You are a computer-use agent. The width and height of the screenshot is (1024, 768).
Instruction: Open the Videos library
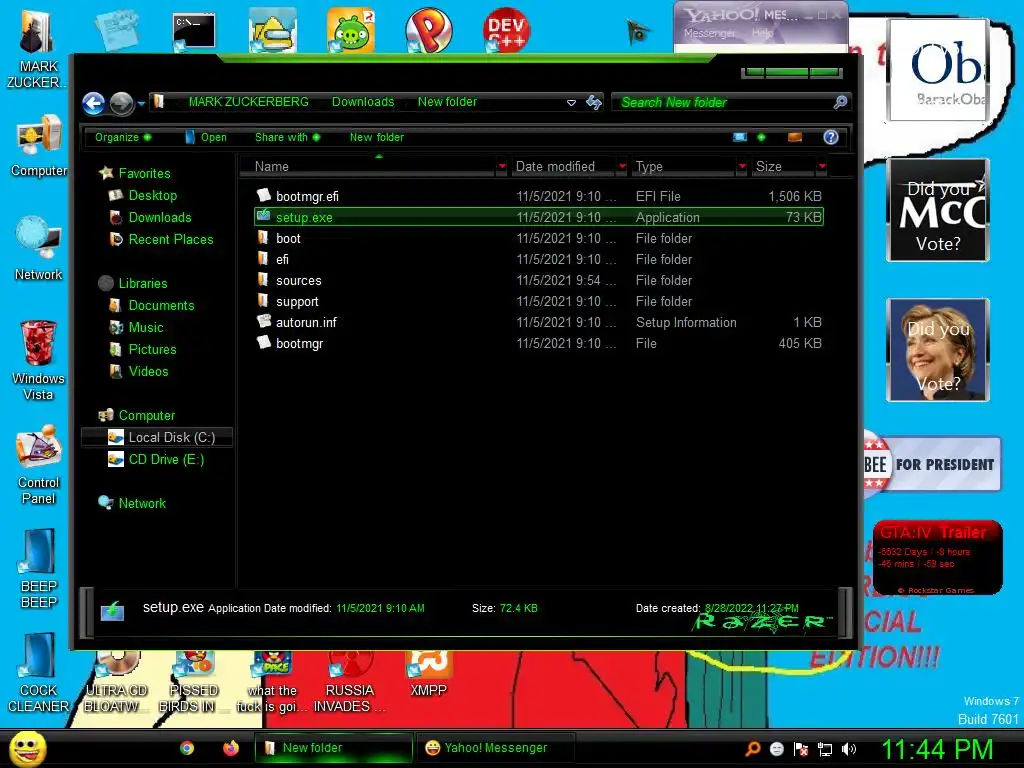[148, 372]
